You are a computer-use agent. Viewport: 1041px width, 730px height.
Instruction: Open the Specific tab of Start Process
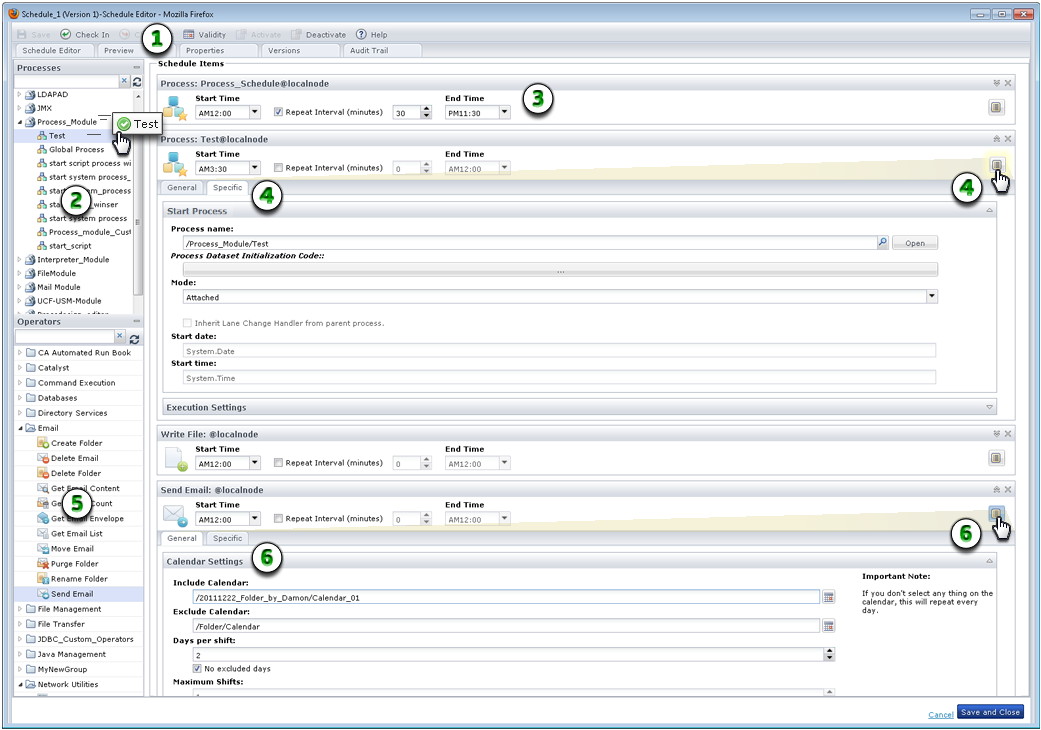tap(226, 187)
